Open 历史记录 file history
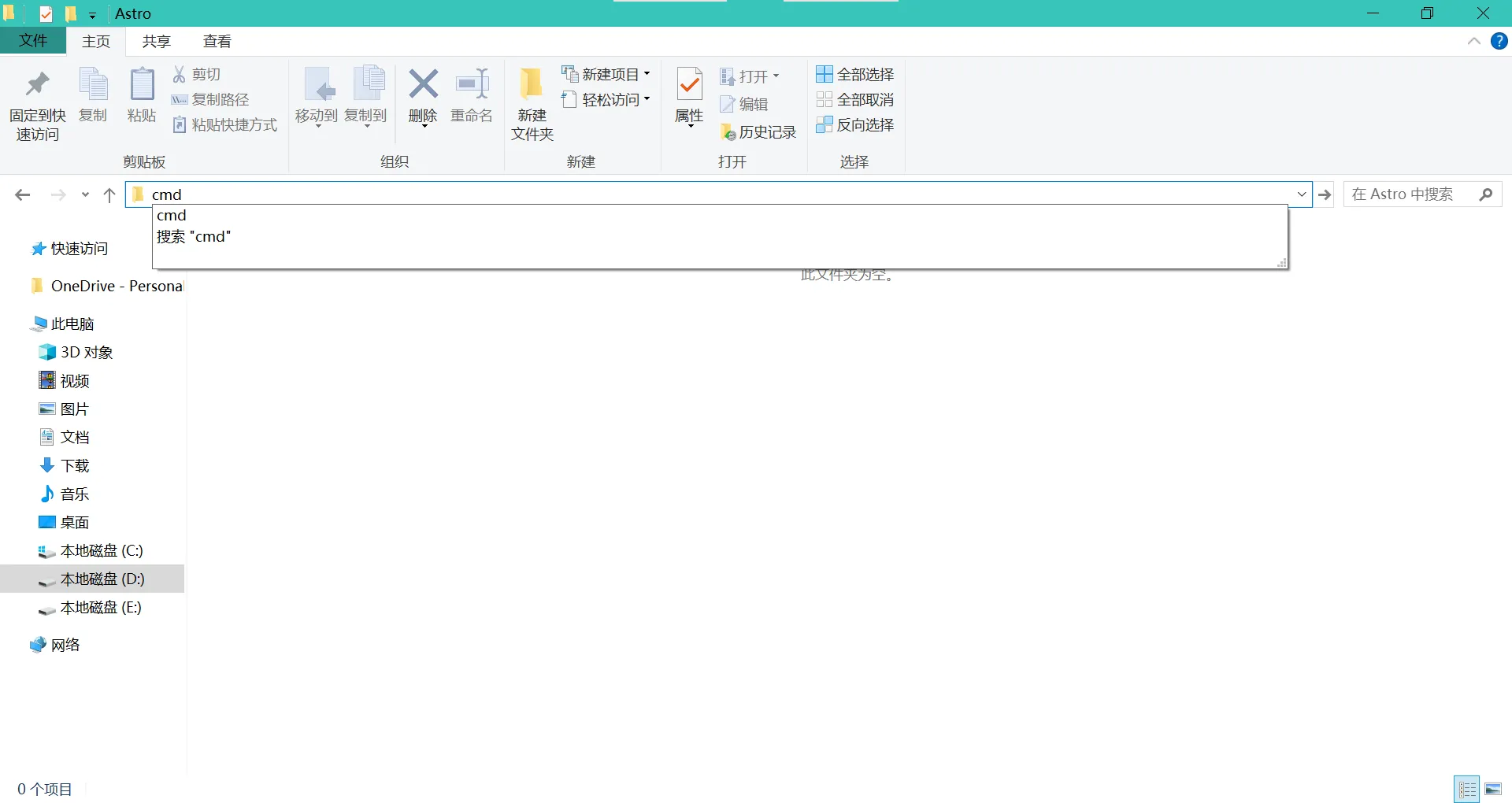Screen dimensions: 1512x803 click(x=758, y=132)
